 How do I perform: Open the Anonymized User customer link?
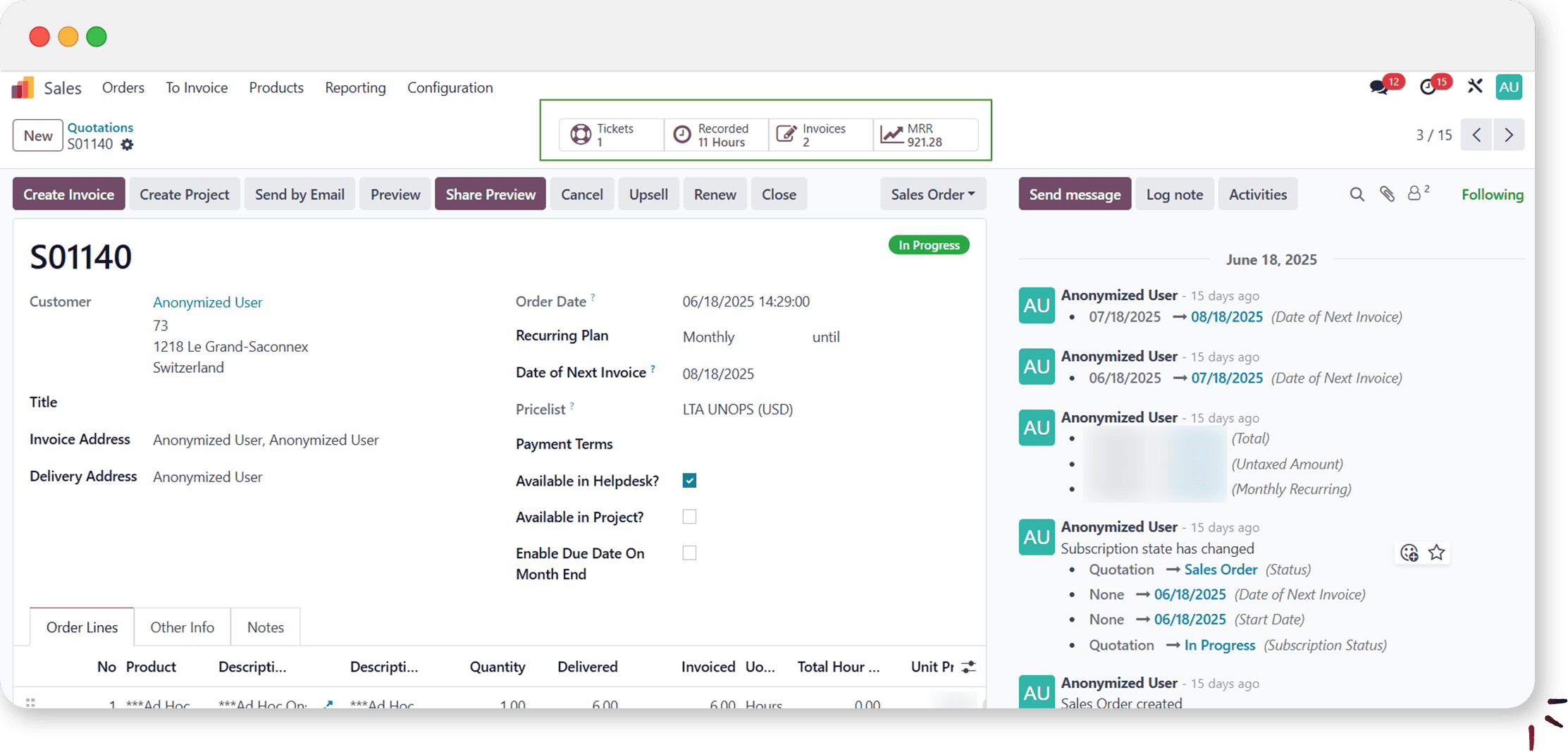point(207,302)
